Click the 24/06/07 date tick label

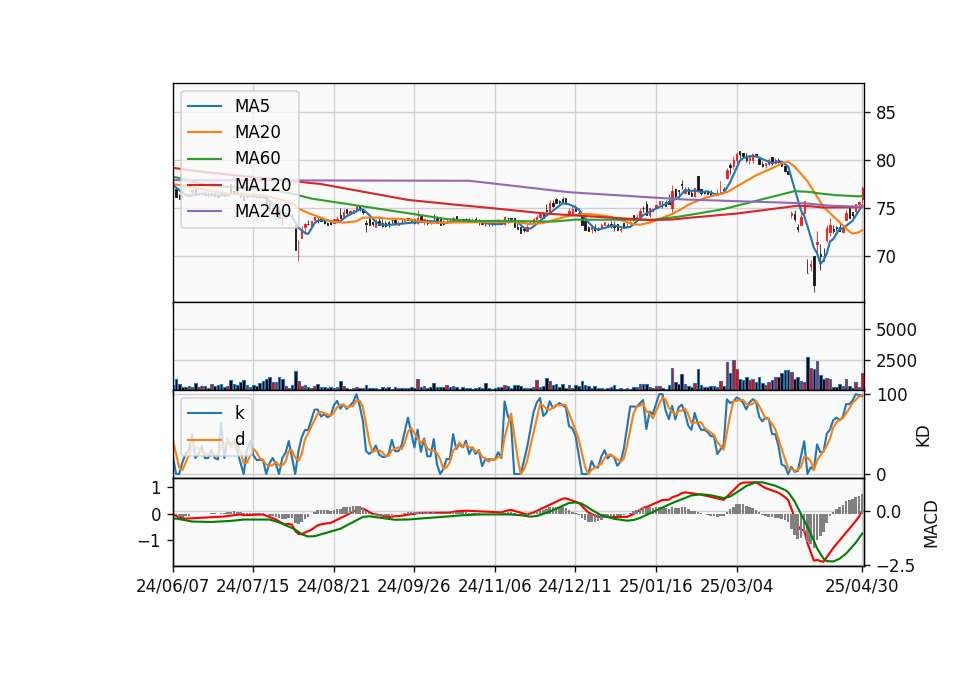[172, 586]
